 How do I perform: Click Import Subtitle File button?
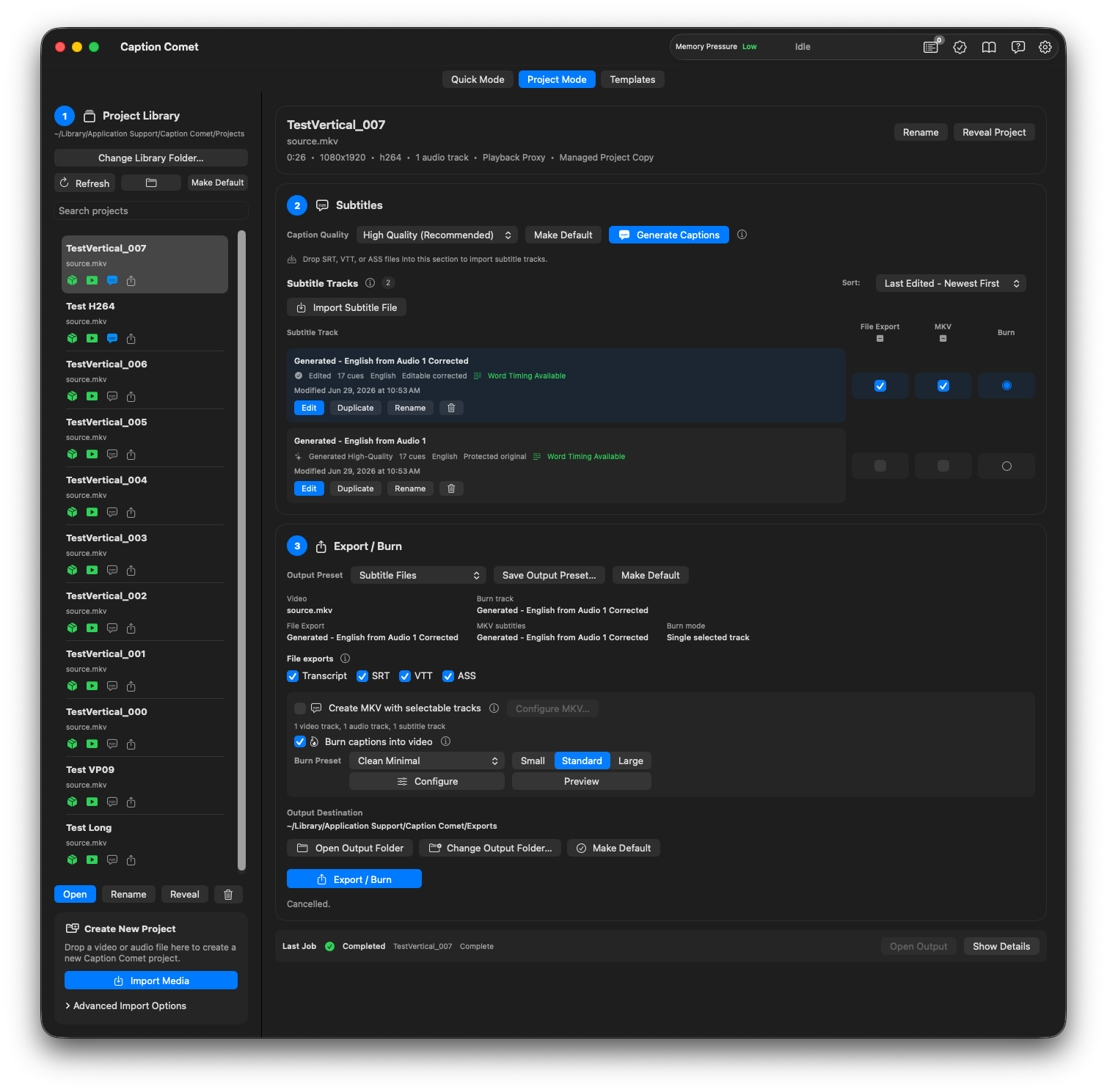click(346, 307)
